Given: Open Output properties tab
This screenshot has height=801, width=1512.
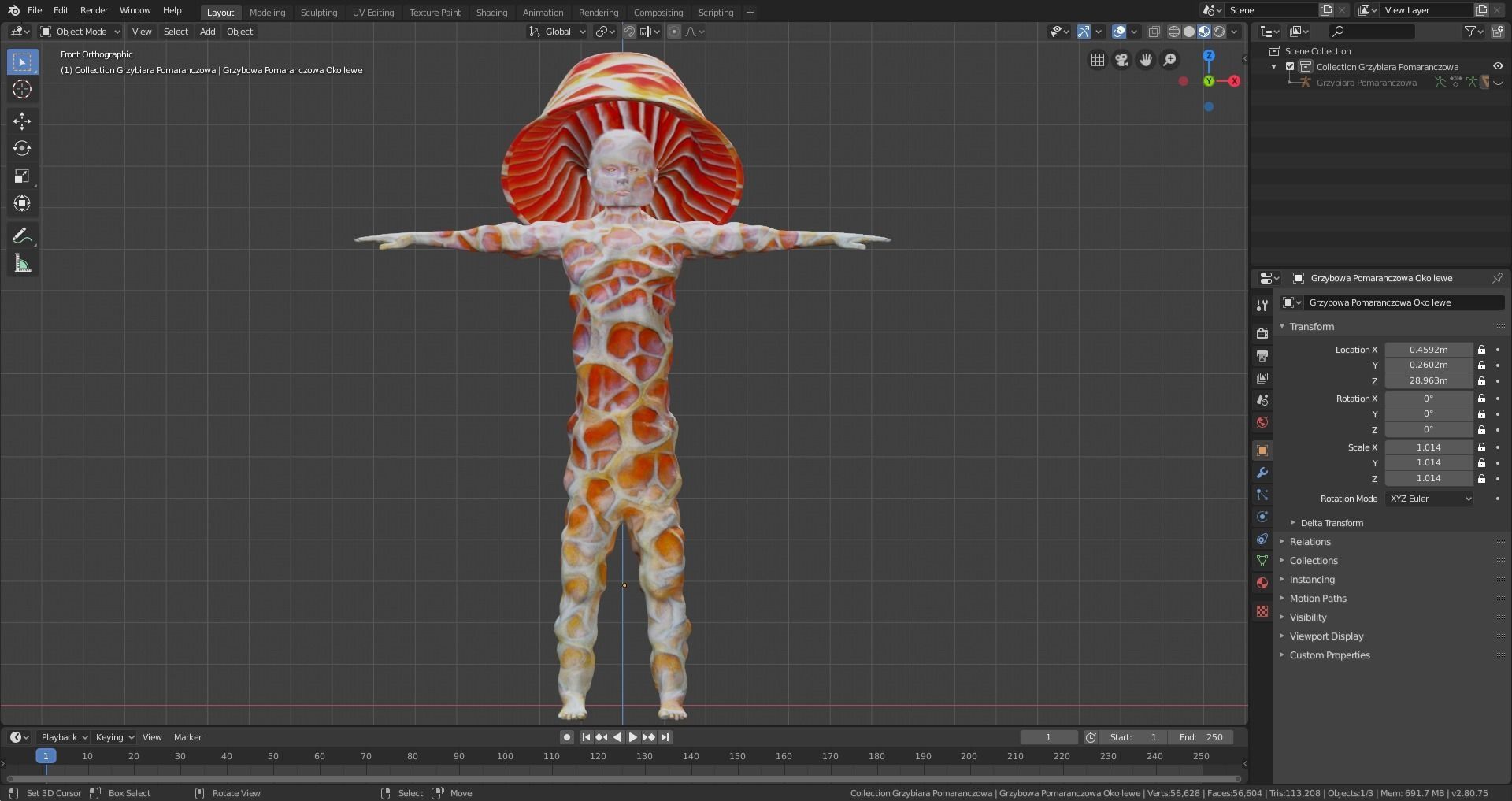Looking at the screenshot, I should pos(1262,356).
